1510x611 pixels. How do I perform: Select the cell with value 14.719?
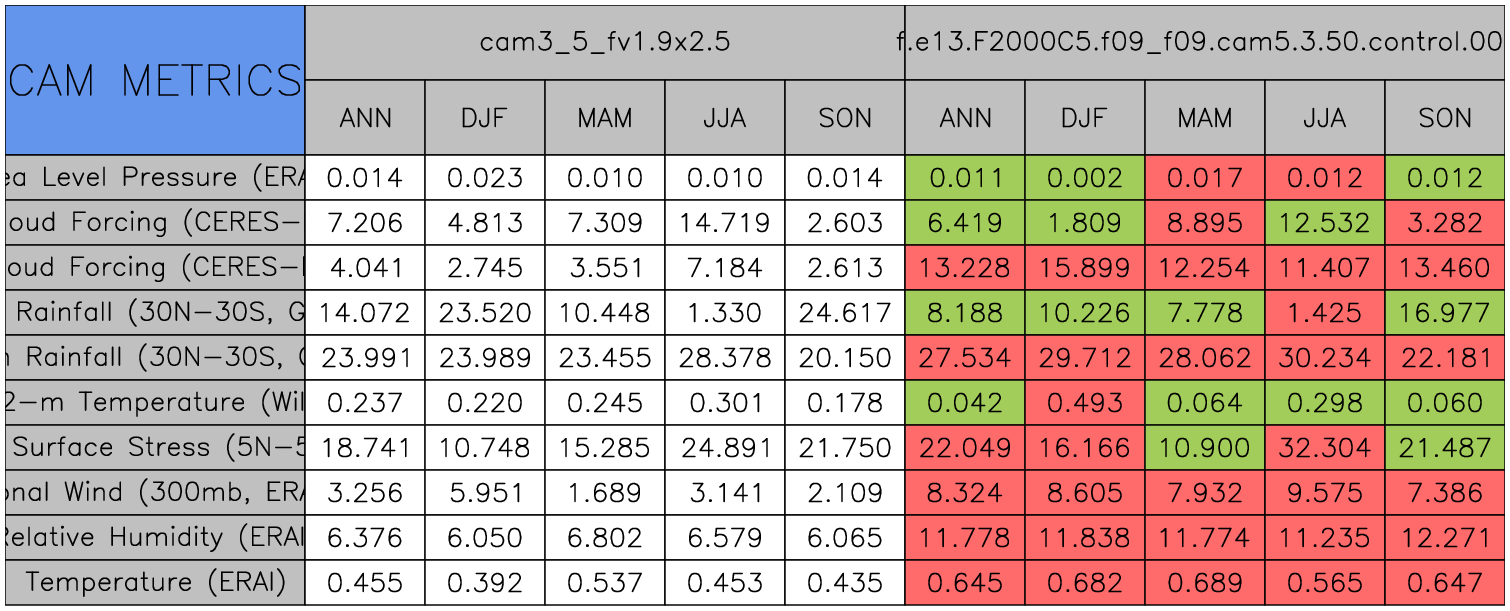click(724, 223)
